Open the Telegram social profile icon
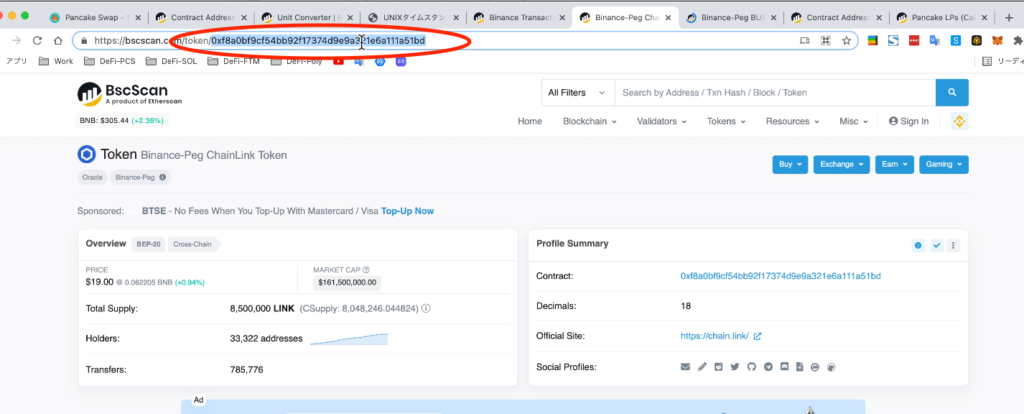1024x414 pixels. (x=768, y=367)
